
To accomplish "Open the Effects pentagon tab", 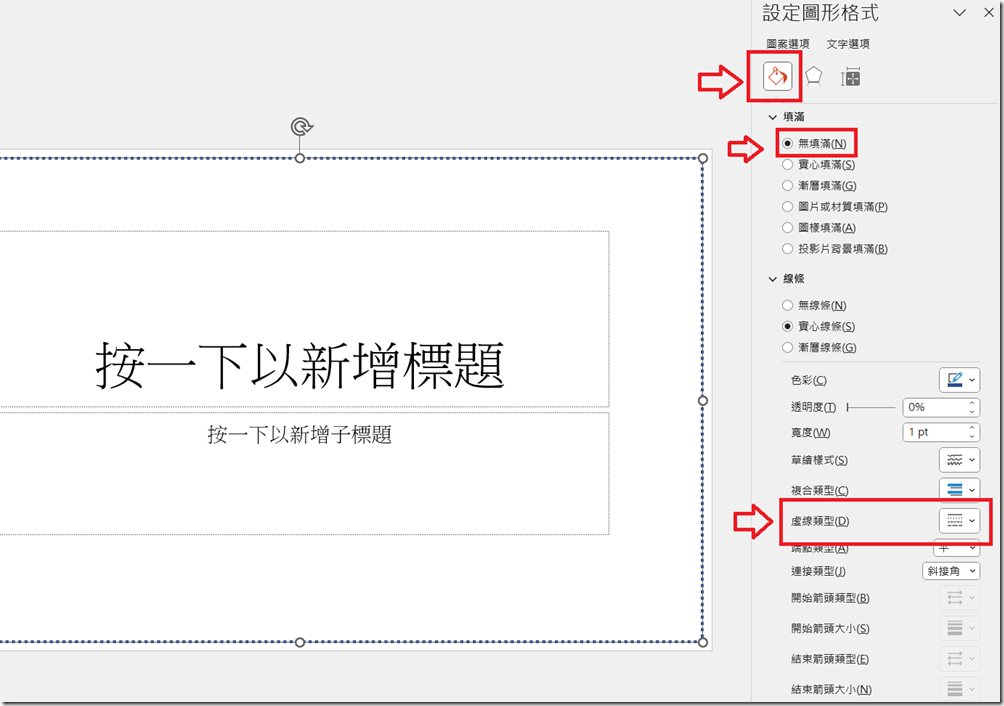I will (813, 76).
